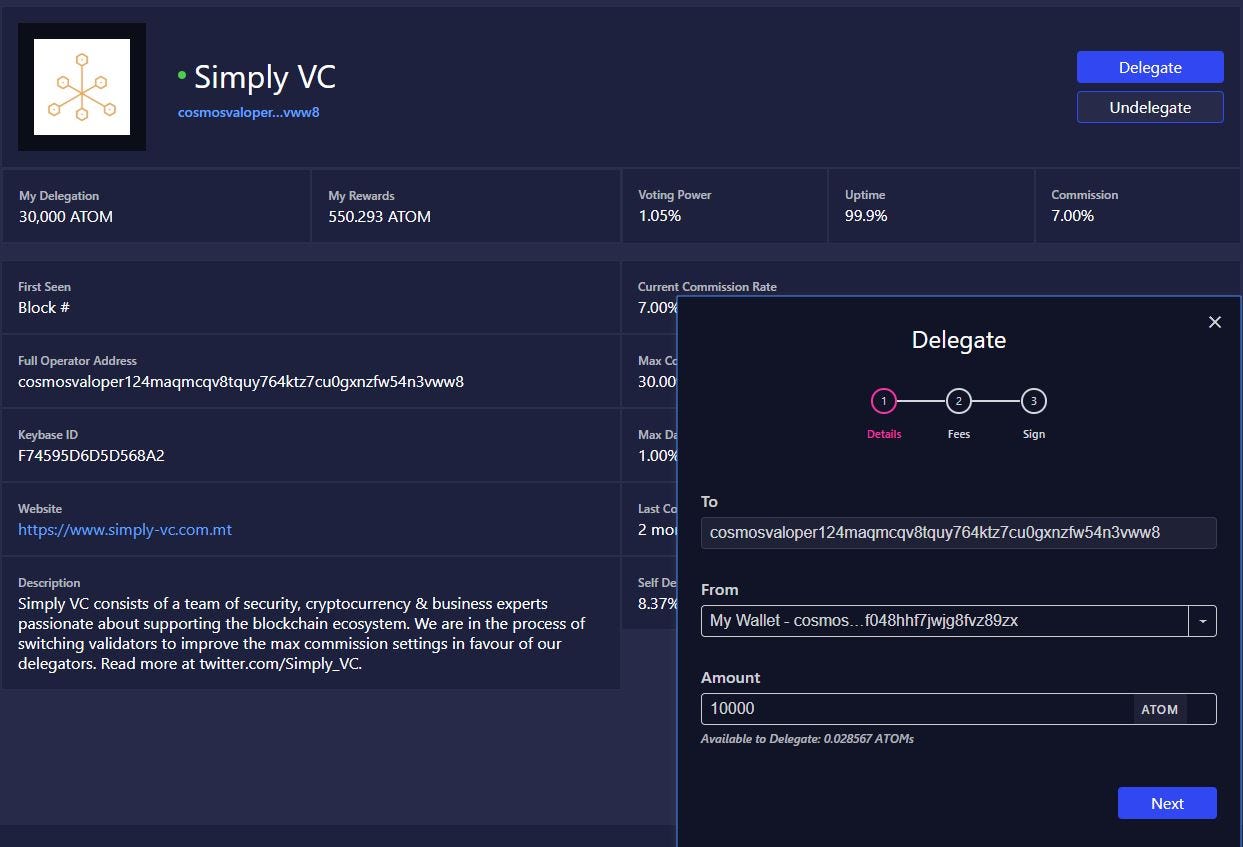The width and height of the screenshot is (1243, 847).
Task: Click the green online status dot
Action: [182, 75]
